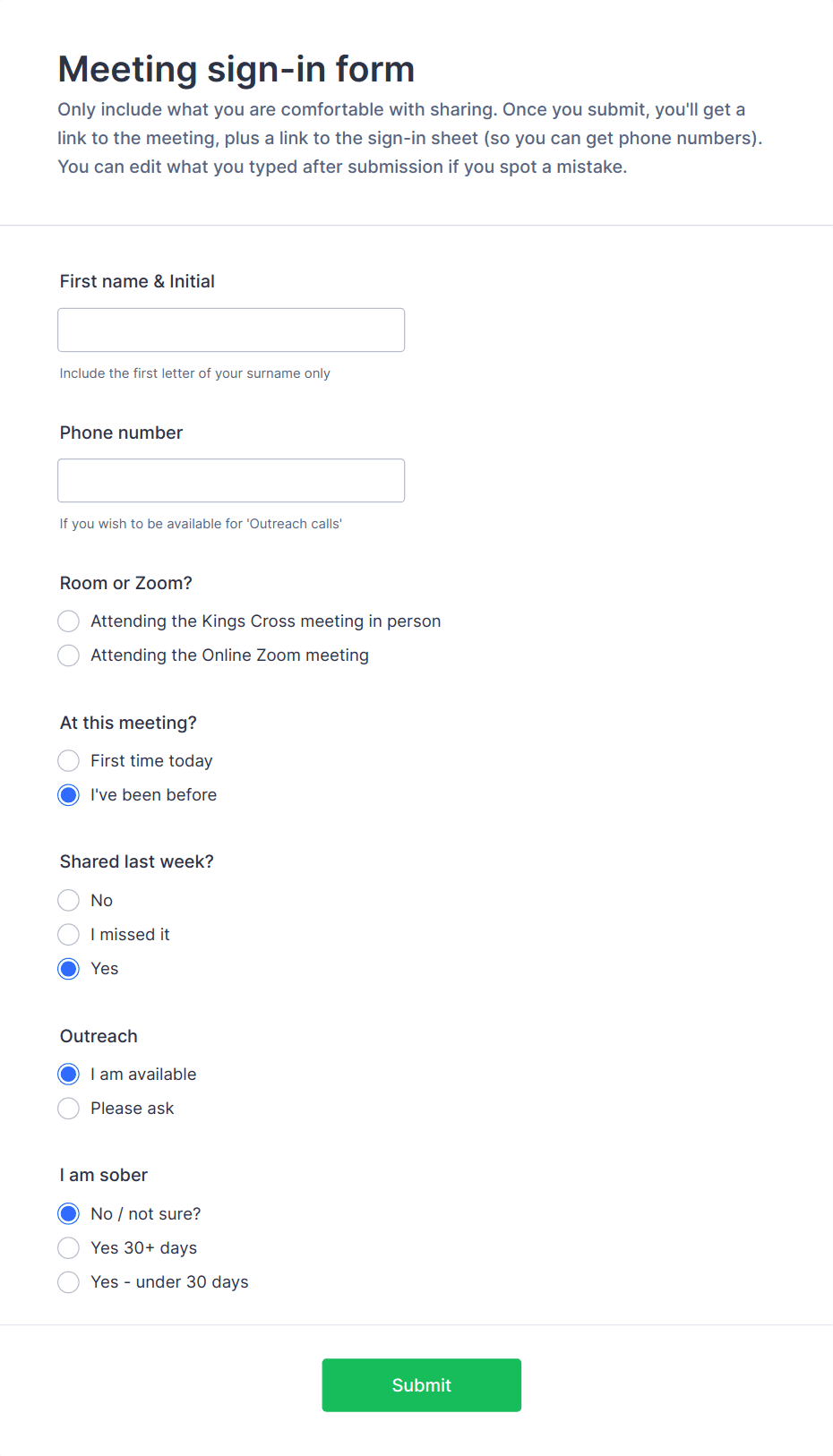Select 'Yes' for Shared last week
Viewport: 833px width, 1456px height.
[68, 968]
